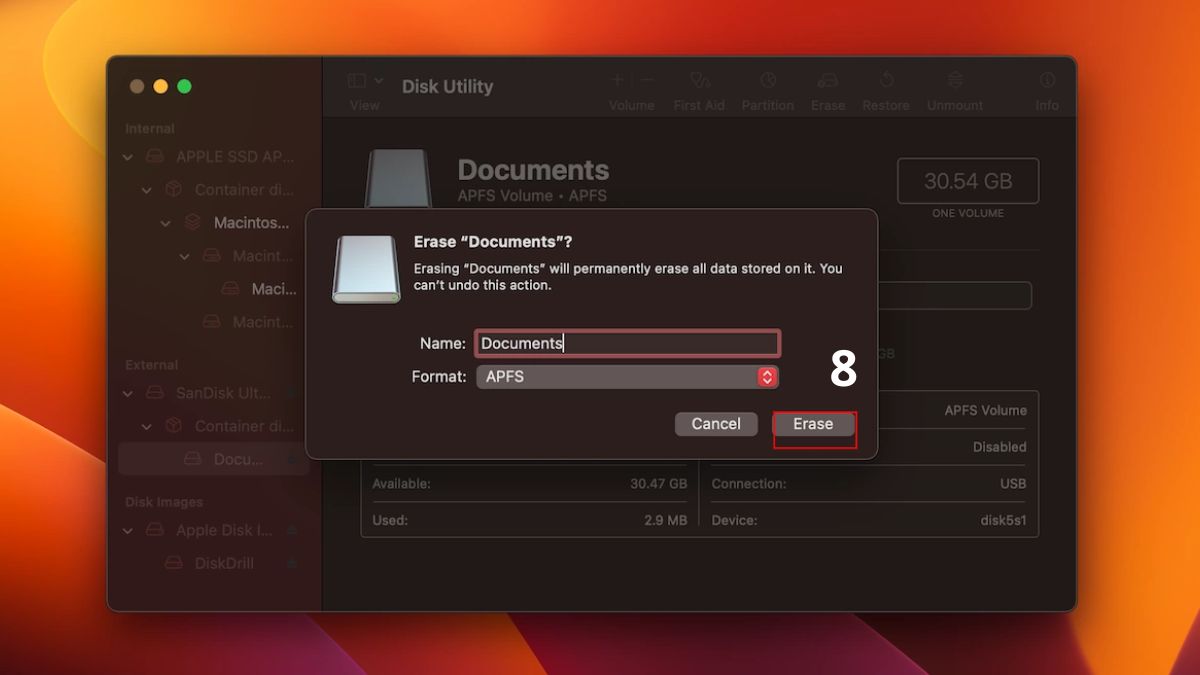Click the SanDisk Ult... drive icon

pyautogui.click(x=155, y=393)
